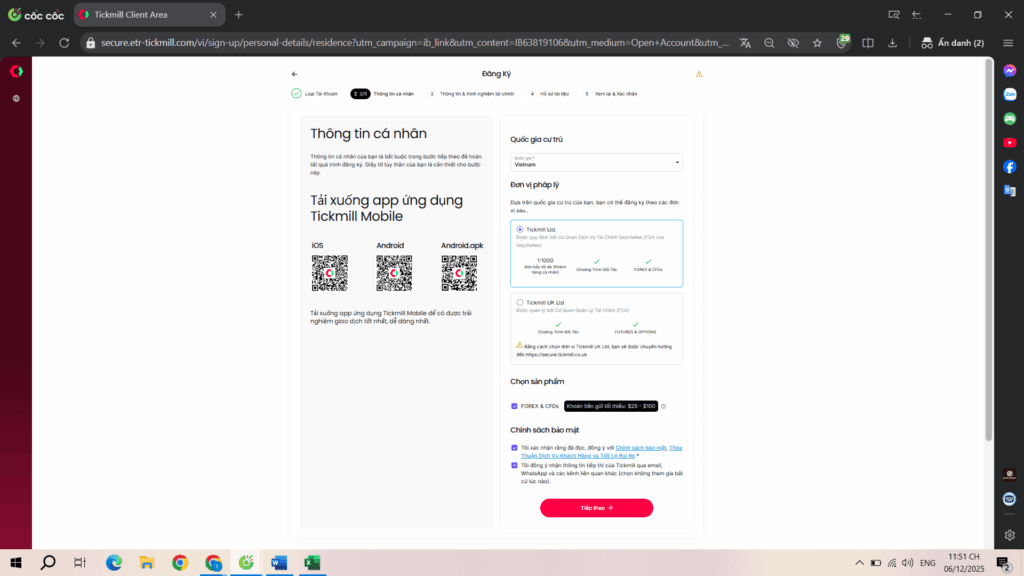Viewport: 1024px width, 576px height.
Task: Select the Tickmill Client Area tab
Action: pos(150,14)
